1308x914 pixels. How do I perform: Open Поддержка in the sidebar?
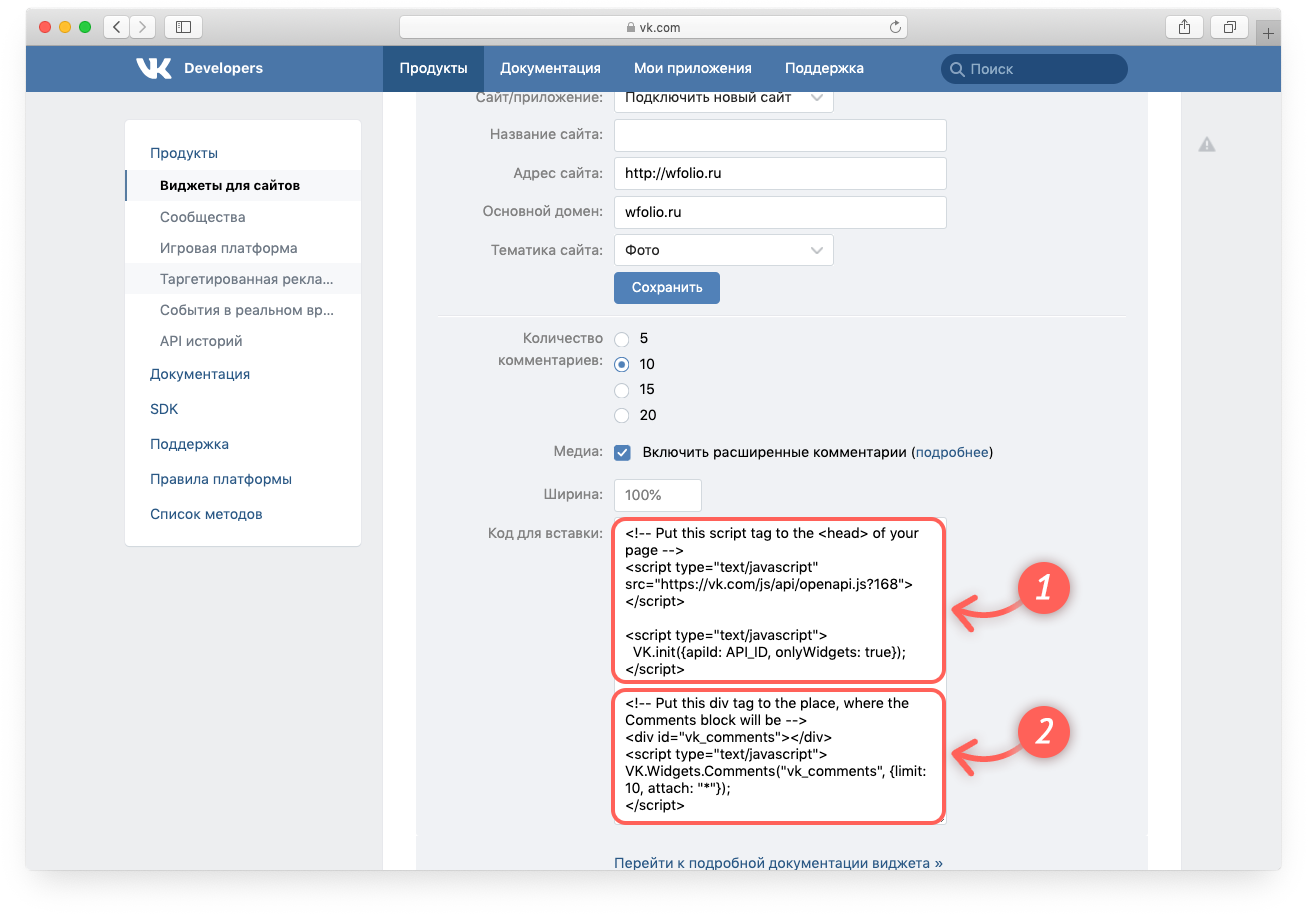(189, 444)
